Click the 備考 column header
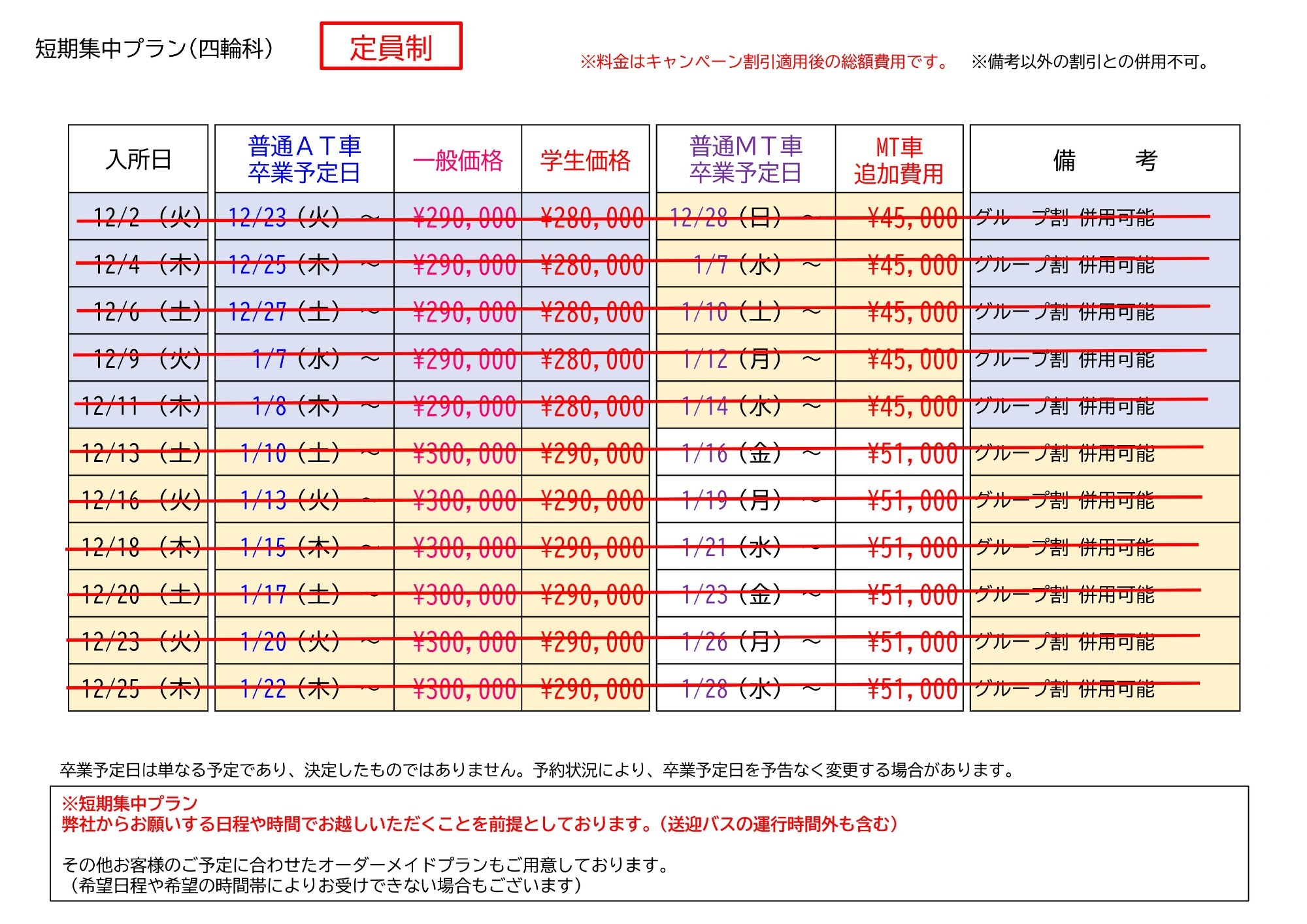 1104,160
